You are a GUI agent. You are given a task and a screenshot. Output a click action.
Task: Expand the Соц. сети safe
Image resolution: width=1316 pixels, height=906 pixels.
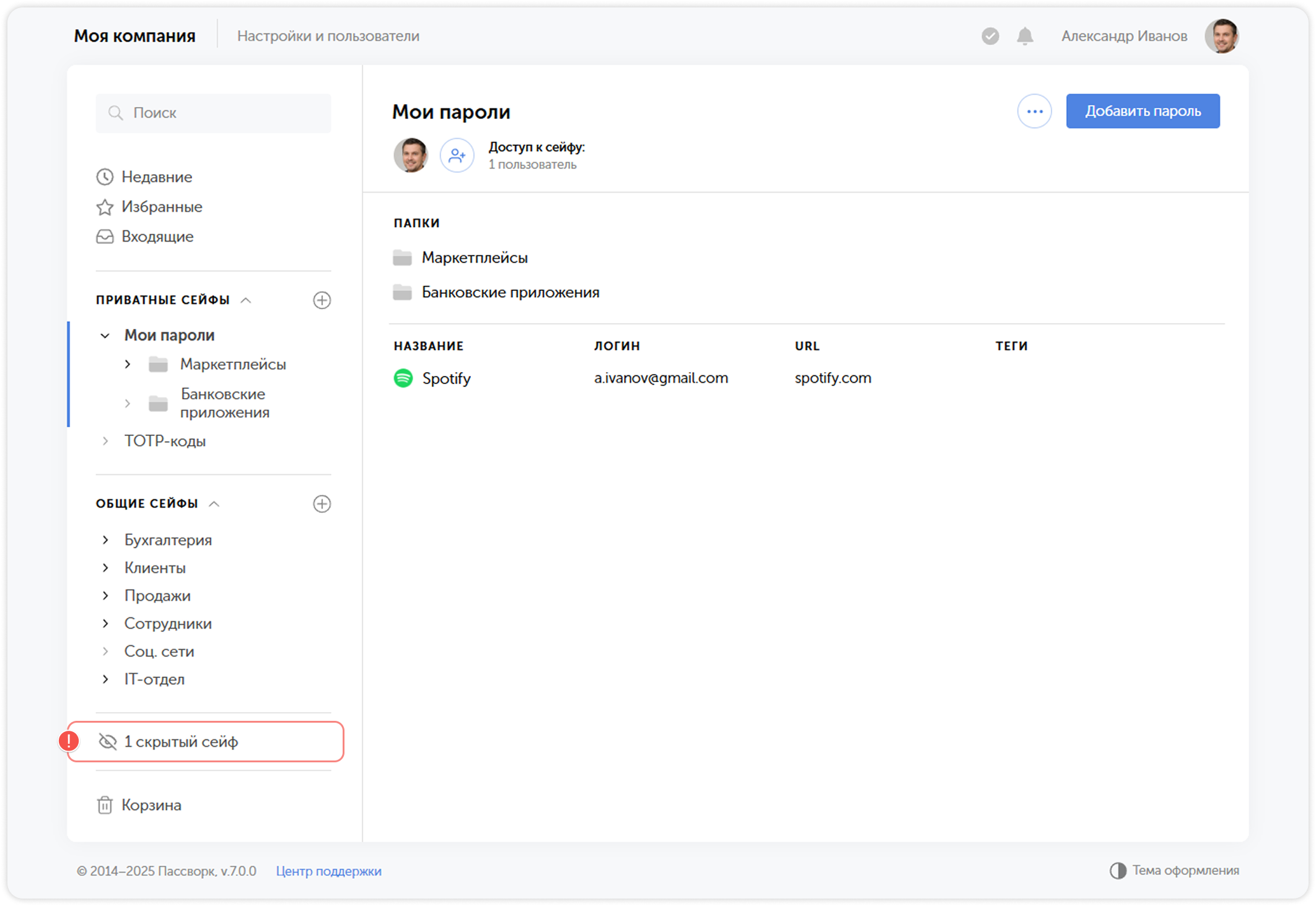pyautogui.click(x=105, y=651)
